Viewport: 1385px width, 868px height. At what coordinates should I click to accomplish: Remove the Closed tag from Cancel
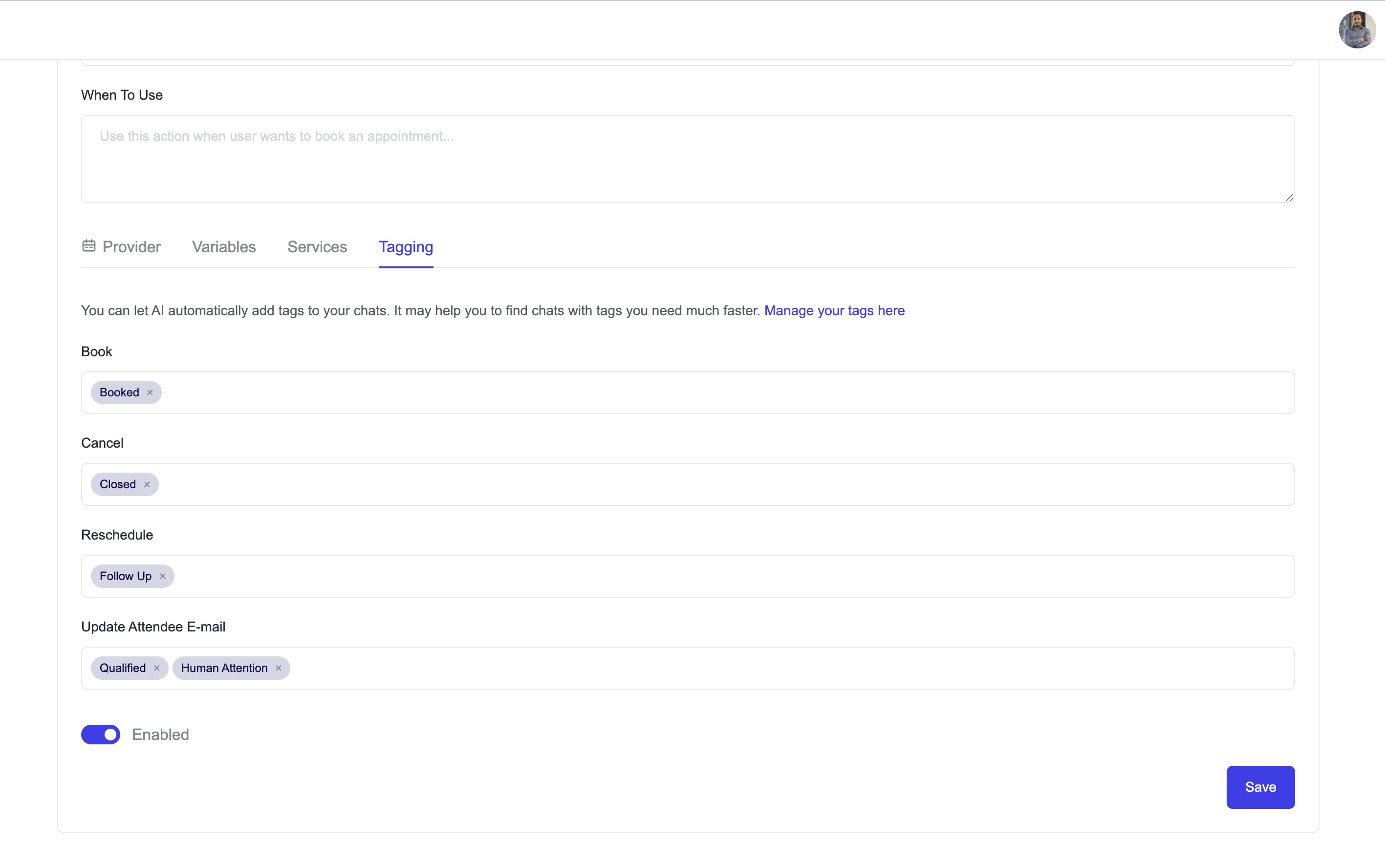point(147,484)
